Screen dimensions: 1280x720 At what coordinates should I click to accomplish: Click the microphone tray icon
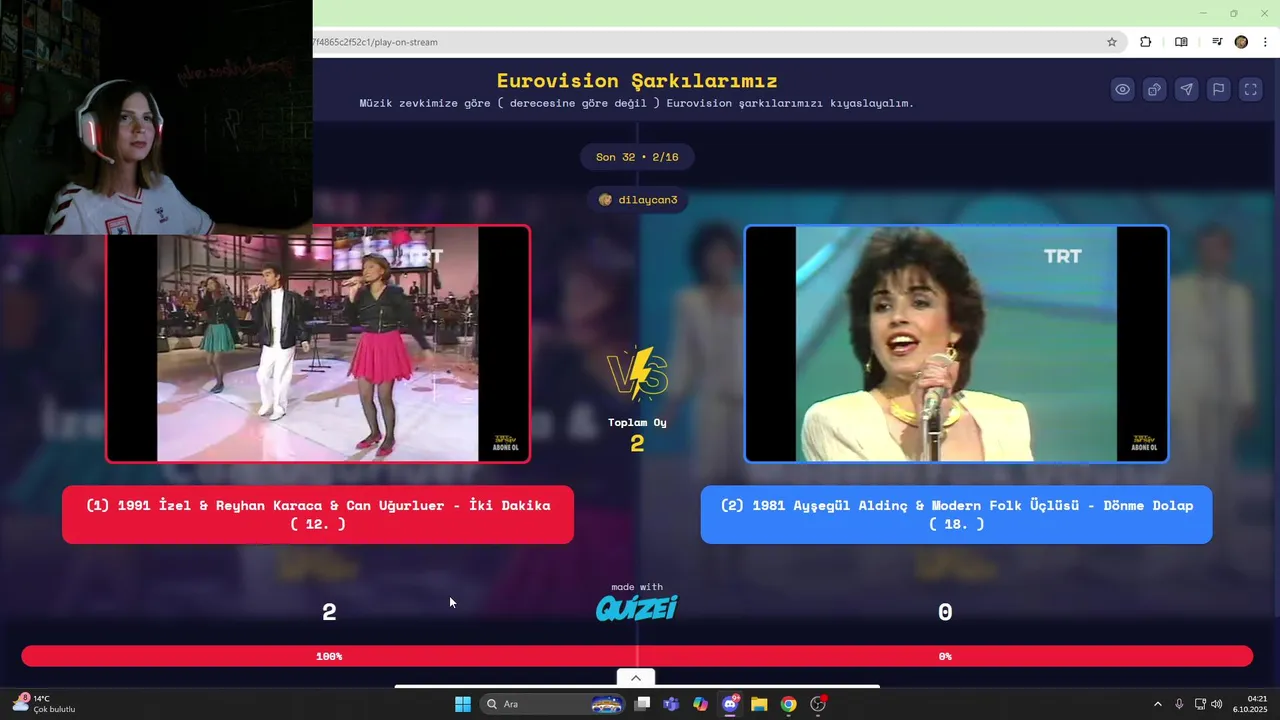point(1179,704)
